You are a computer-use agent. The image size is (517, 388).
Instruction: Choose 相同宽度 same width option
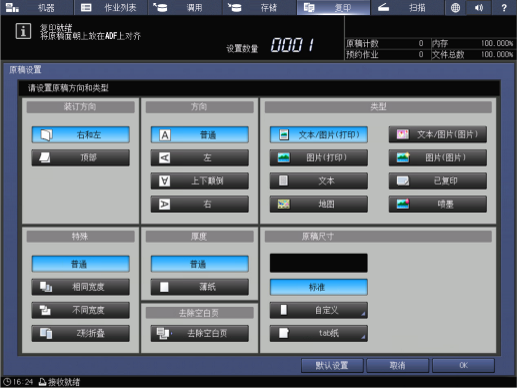point(81,287)
